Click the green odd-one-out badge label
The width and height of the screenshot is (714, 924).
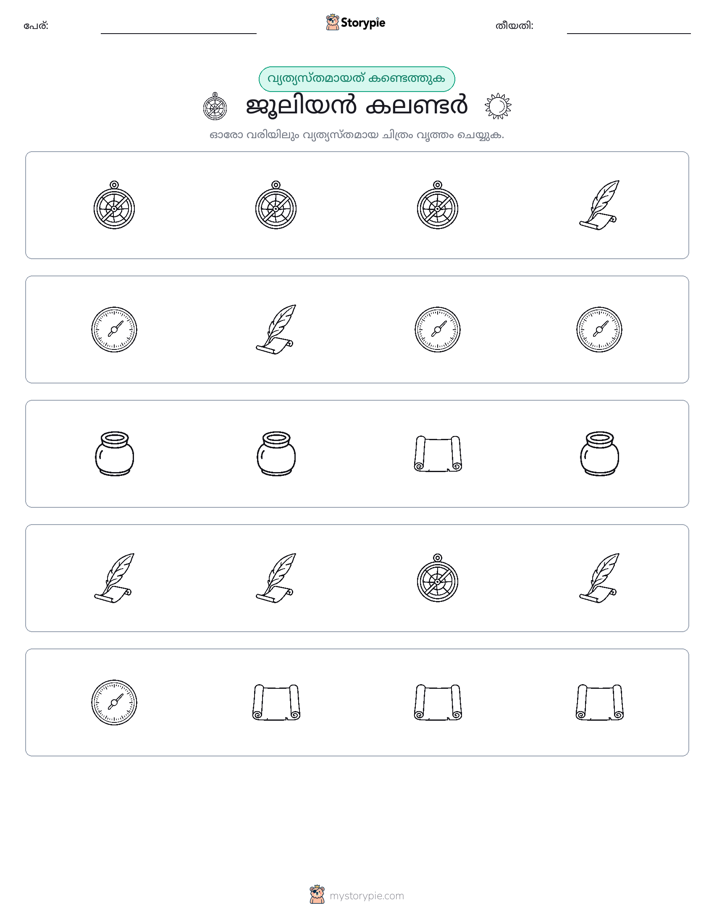[x=356, y=79]
